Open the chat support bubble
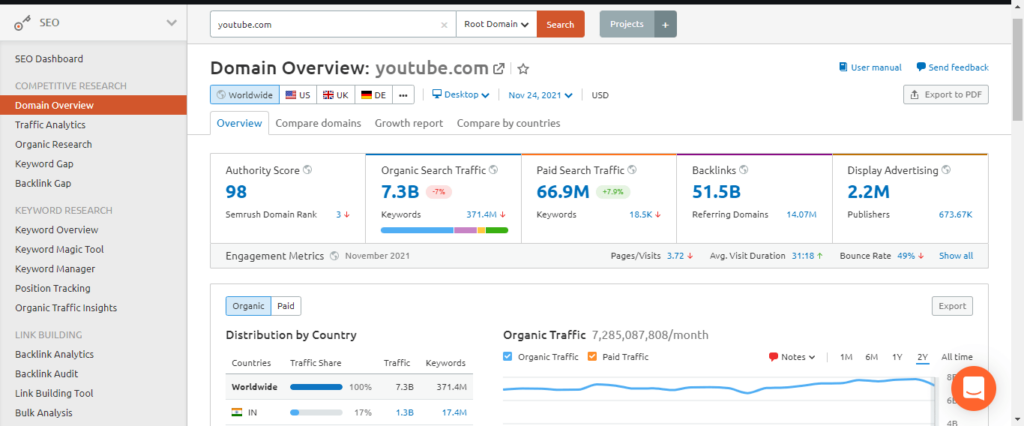This screenshot has height=426, width=1024. [x=974, y=389]
